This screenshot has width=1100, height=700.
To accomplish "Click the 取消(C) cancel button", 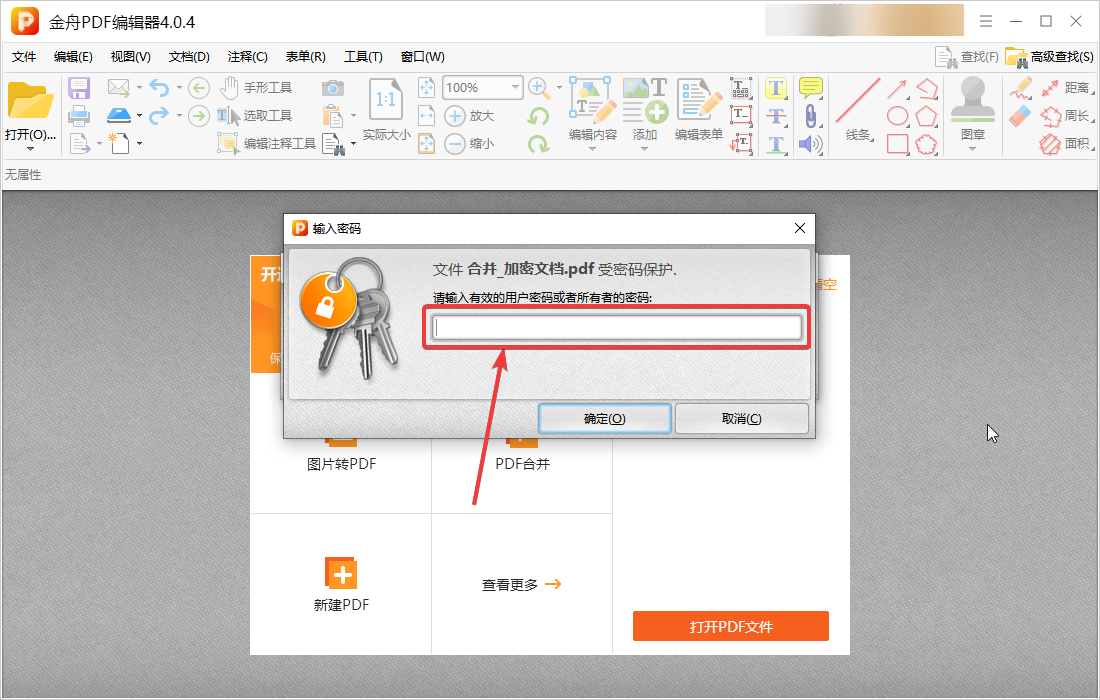I will tap(741, 419).
